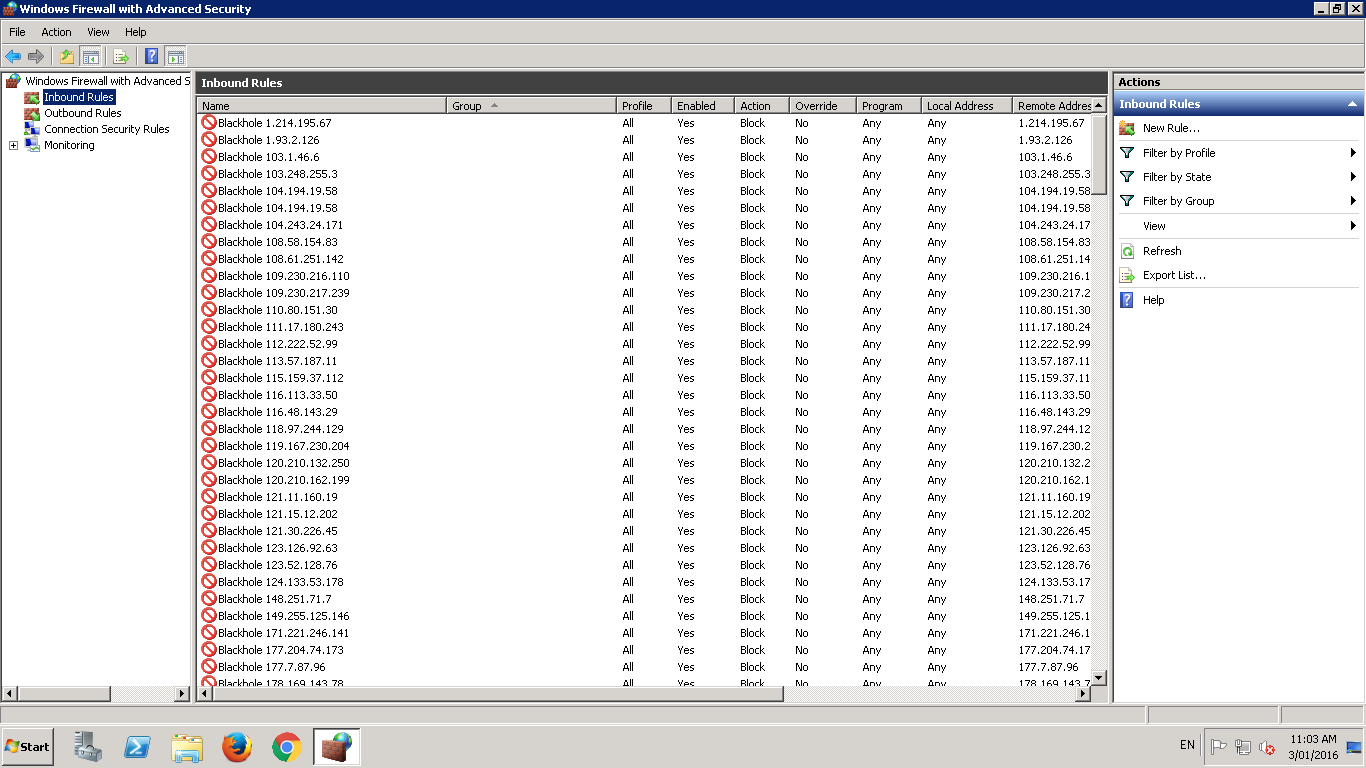The width and height of the screenshot is (1366, 768).
Task: Click the Refresh action in Actions pane
Action: tap(1162, 251)
